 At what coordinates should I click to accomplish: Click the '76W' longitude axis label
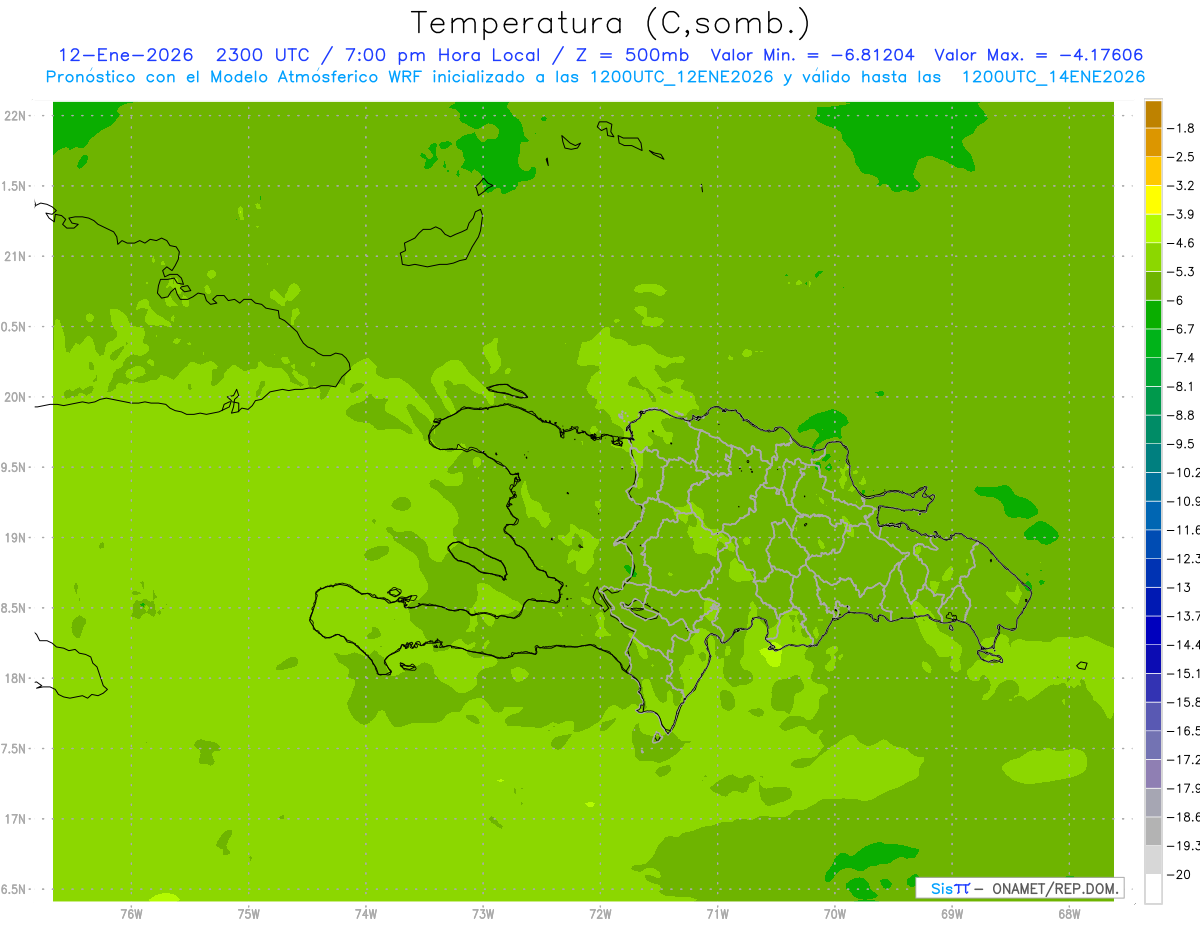131,914
